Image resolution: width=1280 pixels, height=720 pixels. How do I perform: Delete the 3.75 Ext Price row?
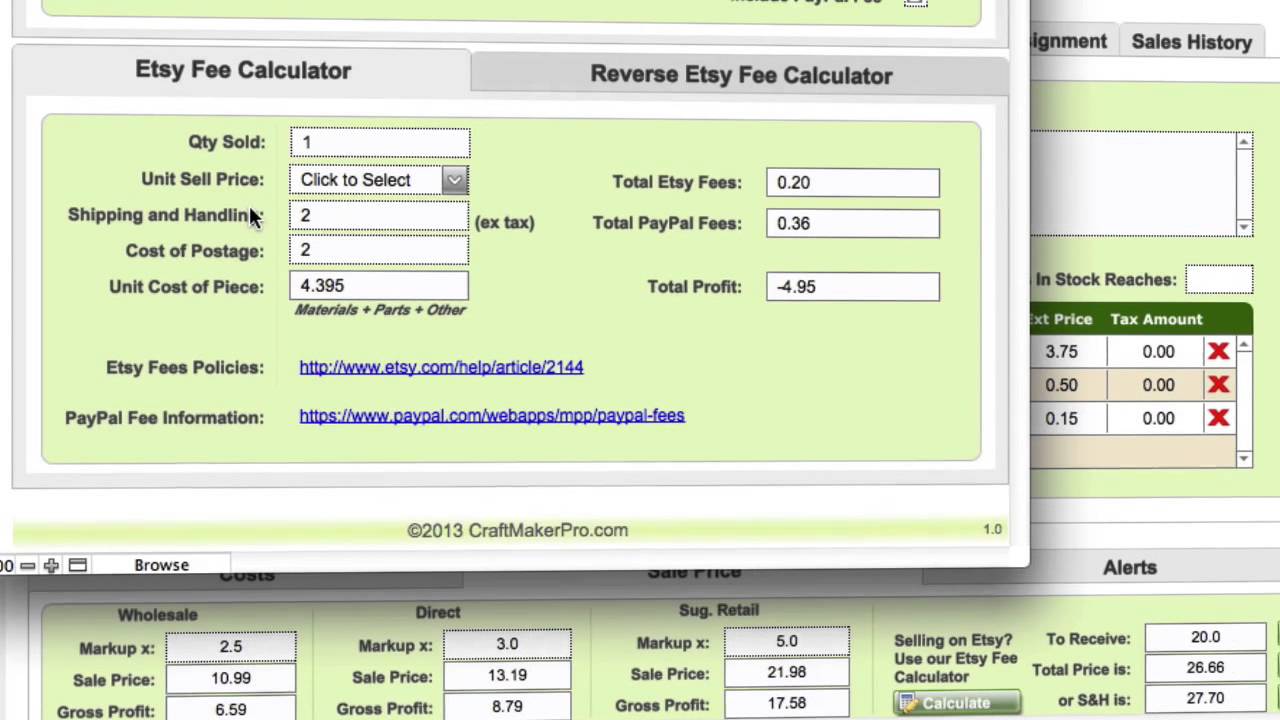[x=1218, y=351]
